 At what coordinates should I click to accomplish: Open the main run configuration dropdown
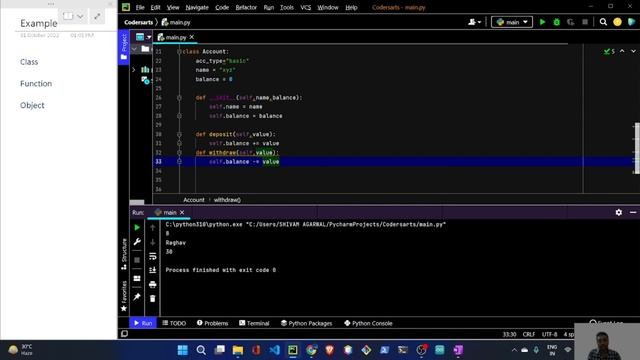(512, 22)
